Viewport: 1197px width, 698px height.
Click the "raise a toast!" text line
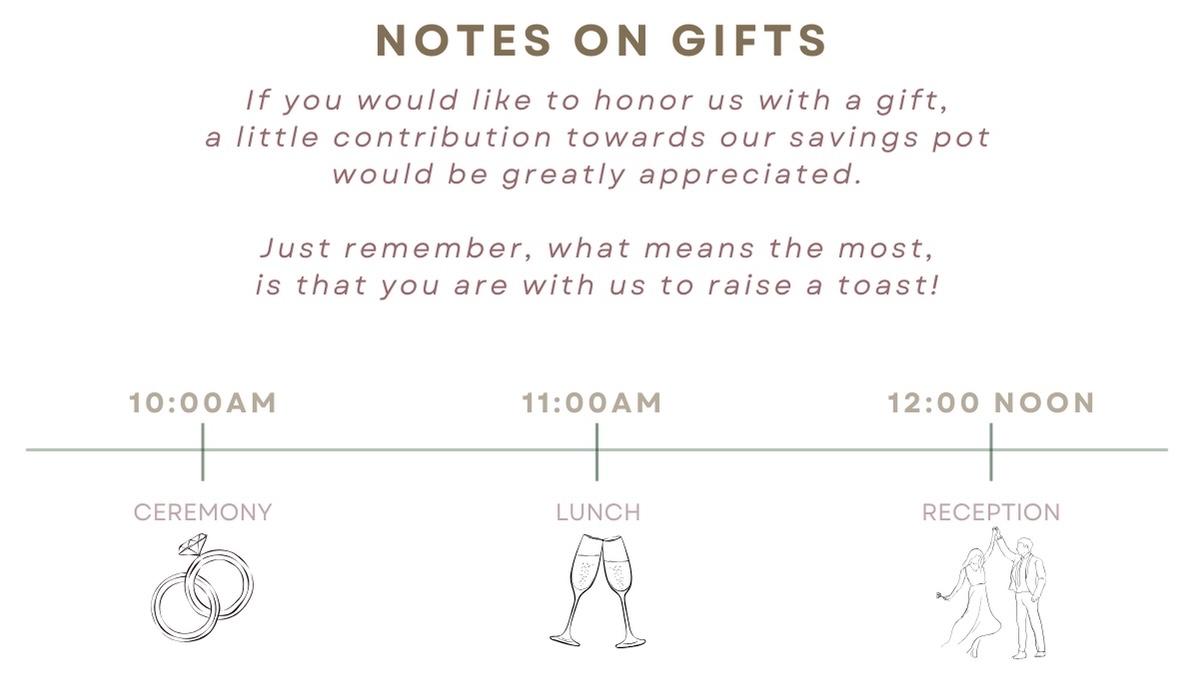[x=597, y=285]
